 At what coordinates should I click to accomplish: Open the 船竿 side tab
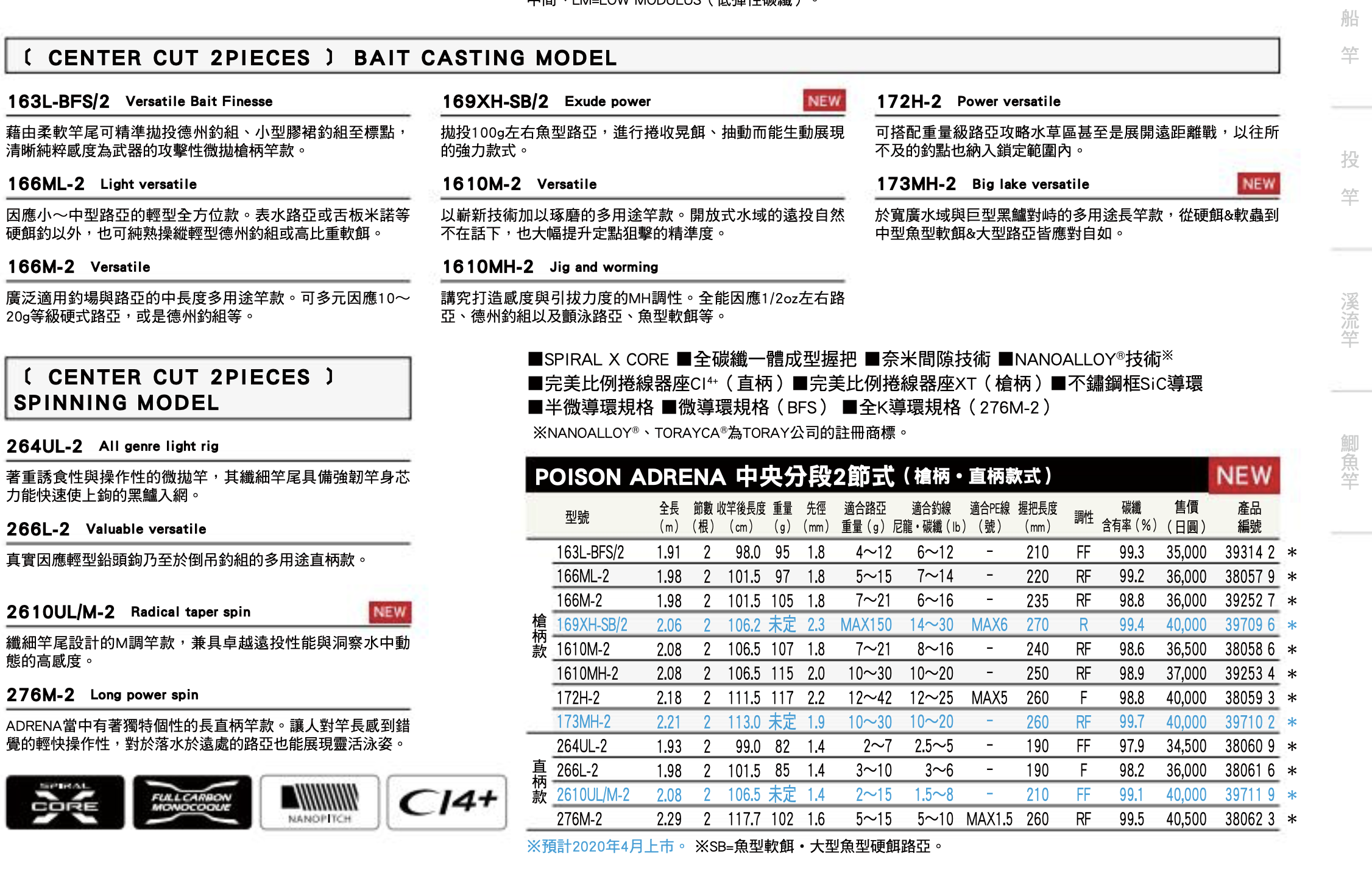[x=1349, y=37]
